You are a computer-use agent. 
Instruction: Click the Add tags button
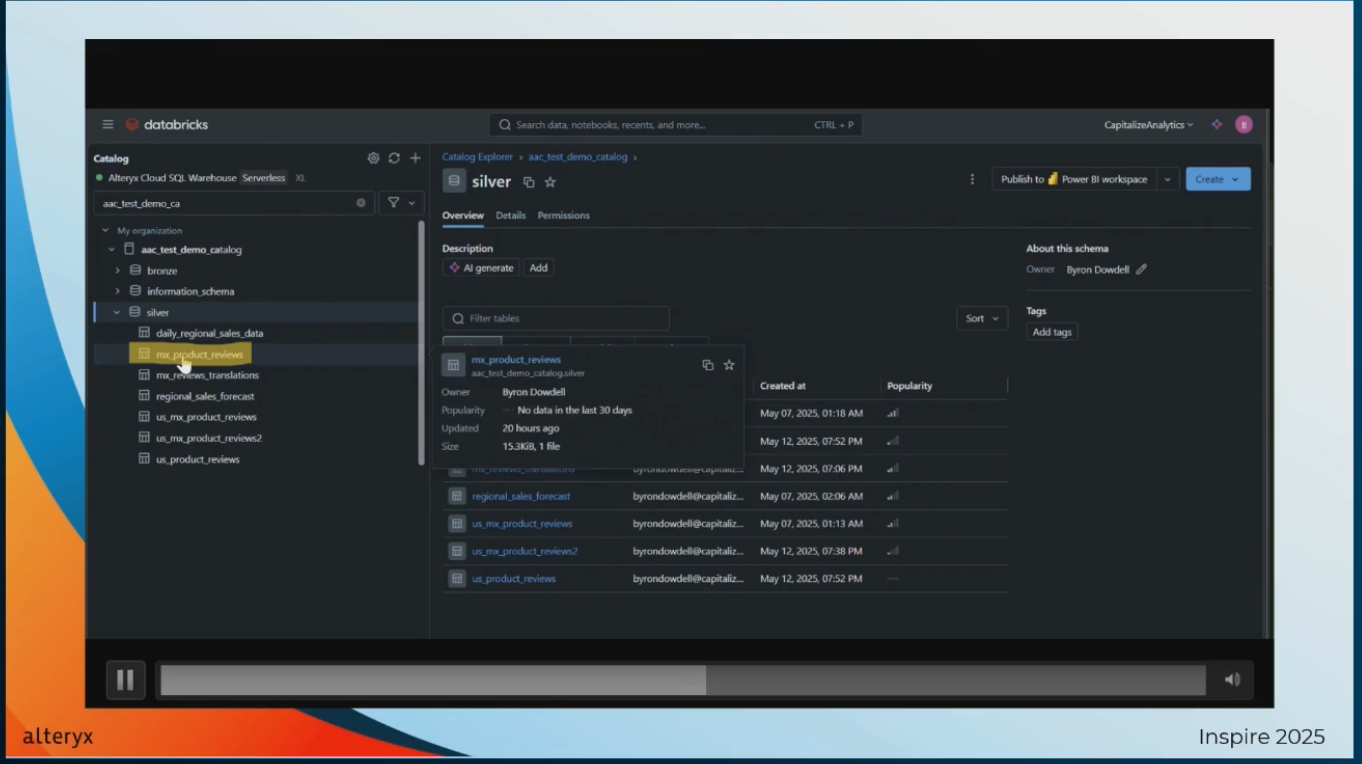click(1052, 332)
